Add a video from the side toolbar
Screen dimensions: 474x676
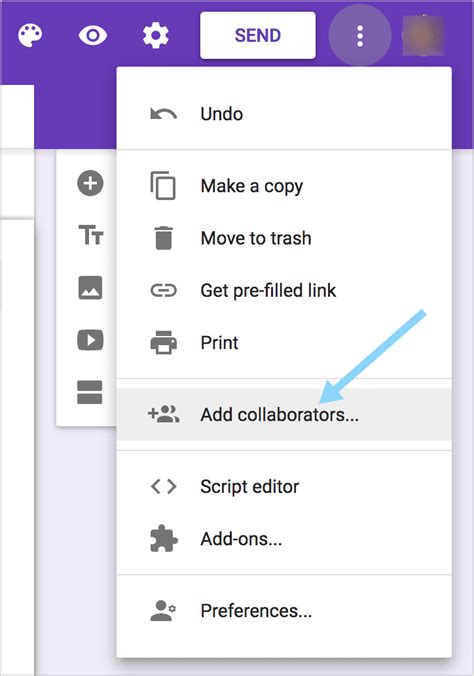(90, 340)
